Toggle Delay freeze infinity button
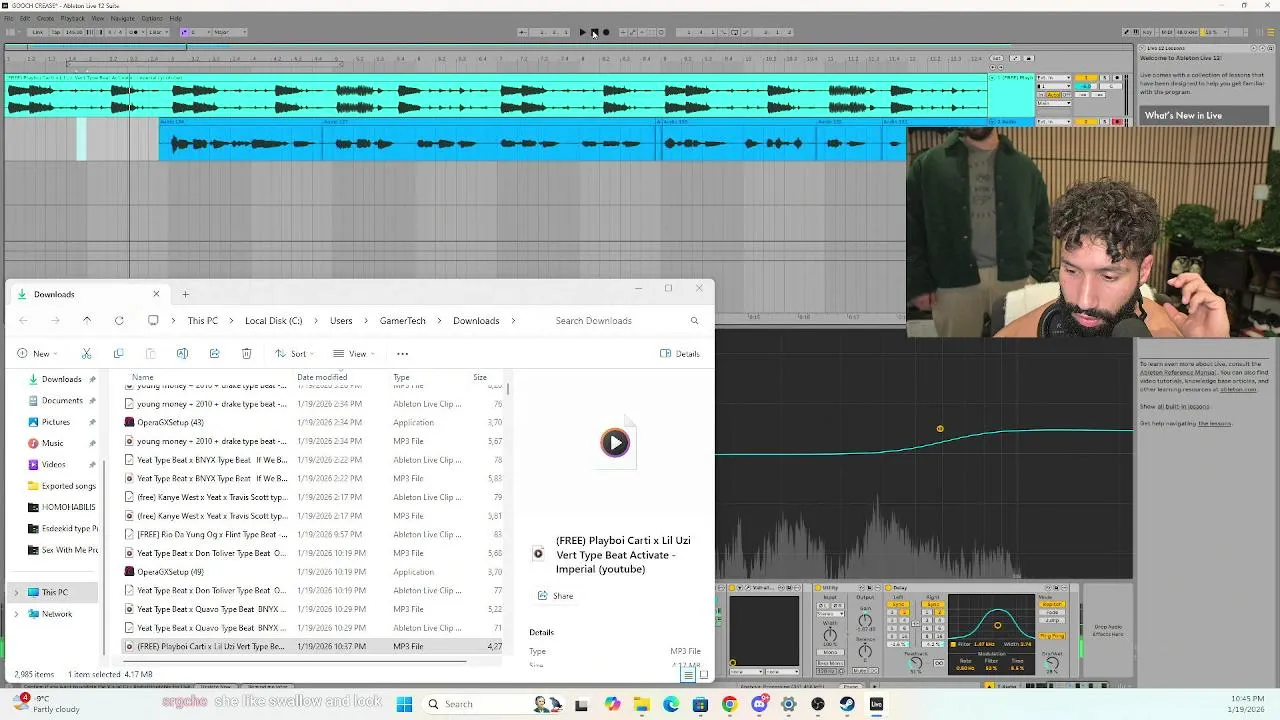 [939, 663]
